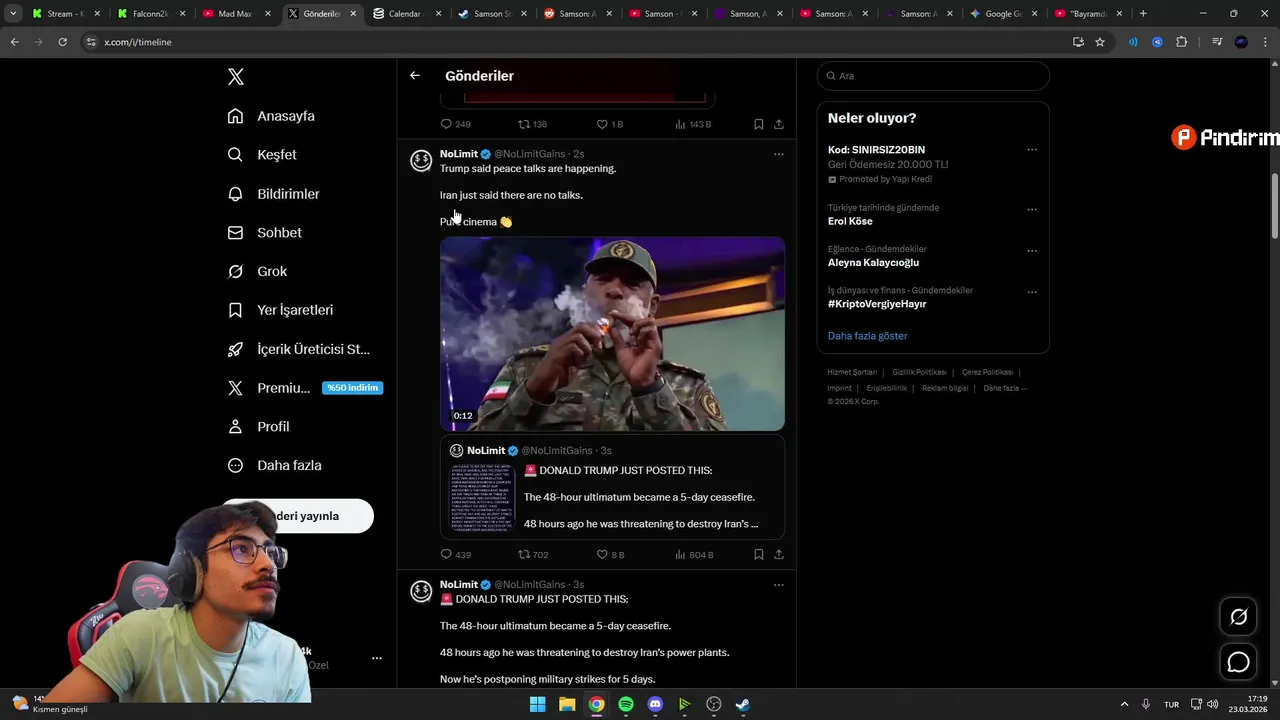
Task: Bookmark the post with 804 B views
Action: [x=758, y=554]
